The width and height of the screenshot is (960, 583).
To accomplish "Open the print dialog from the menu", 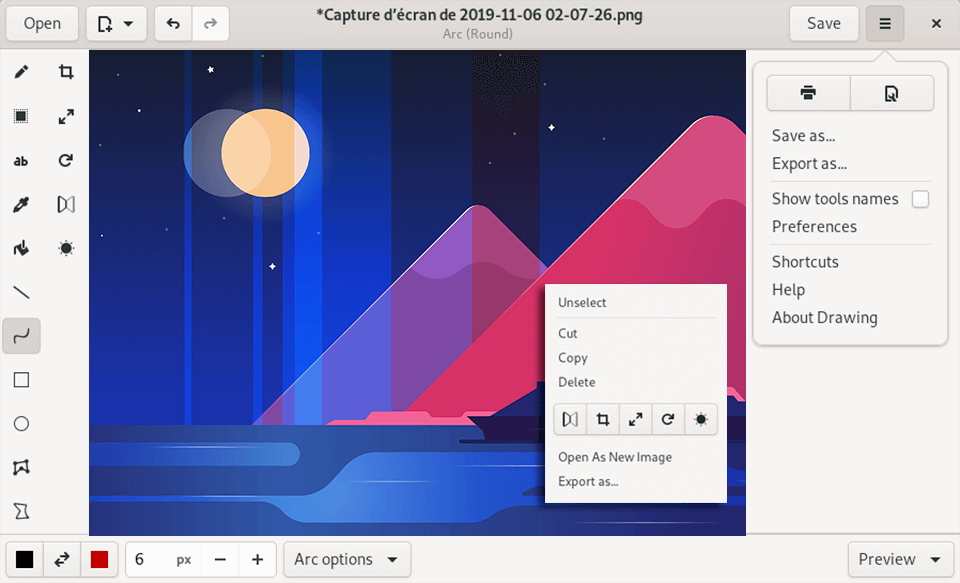I will [x=808, y=92].
